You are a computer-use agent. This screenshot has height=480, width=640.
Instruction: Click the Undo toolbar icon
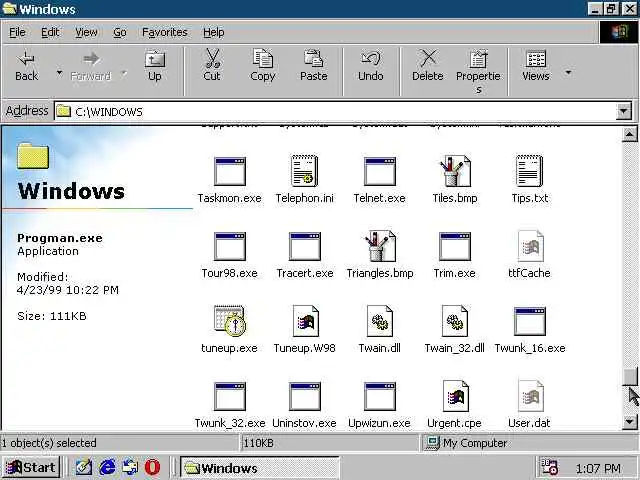point(371,58)
